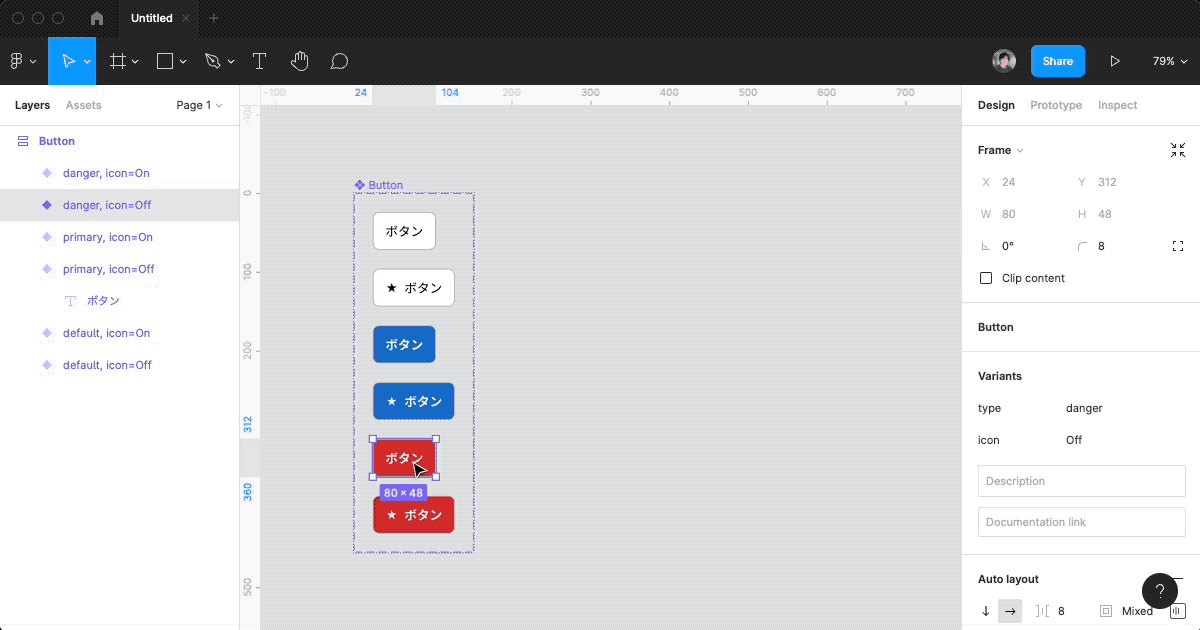Open the Figma main menu icon

17,61
